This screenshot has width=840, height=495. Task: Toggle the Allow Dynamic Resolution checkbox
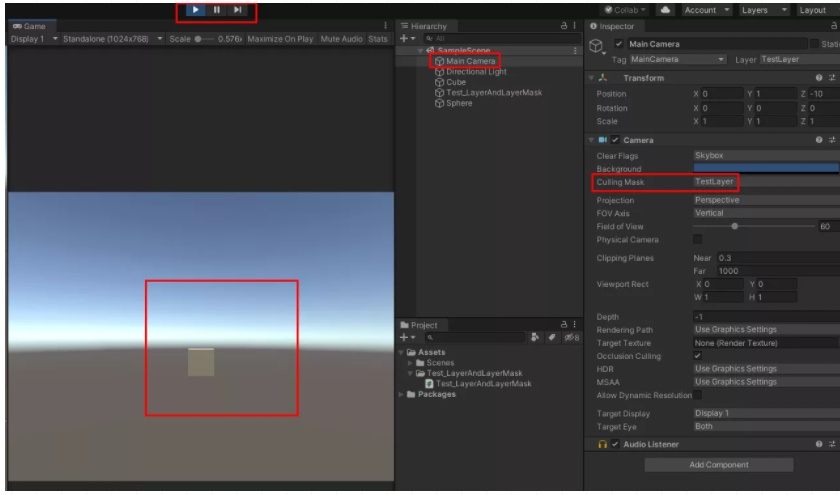coord(698,395)
